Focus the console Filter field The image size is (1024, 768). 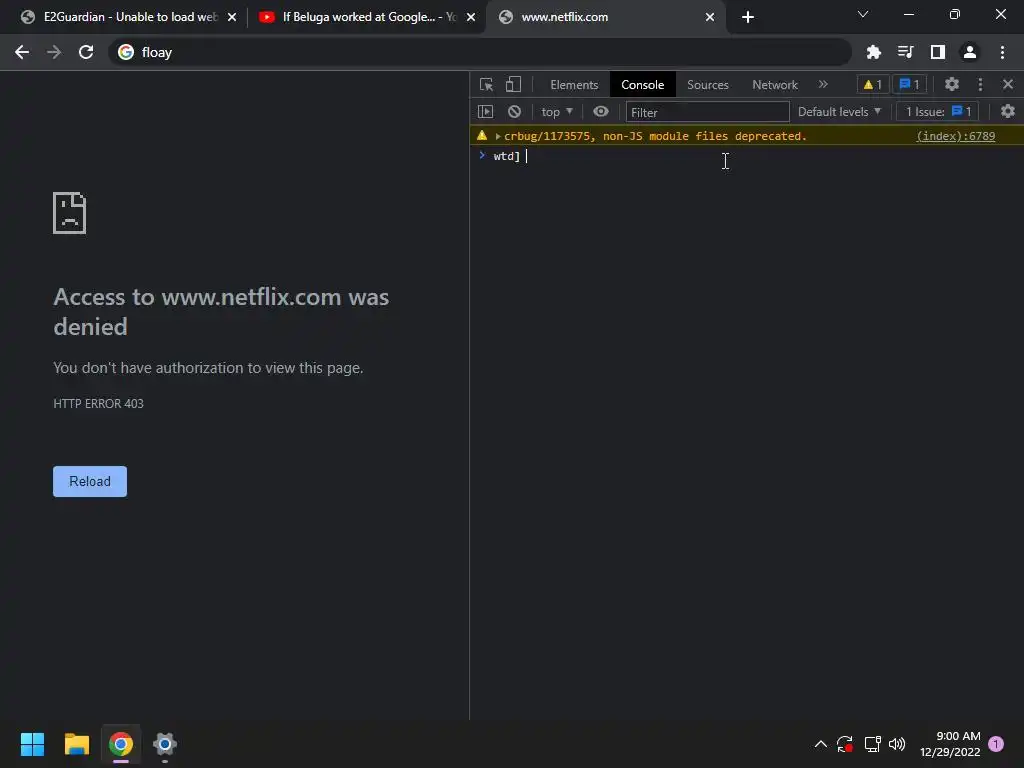click(707, 112)
